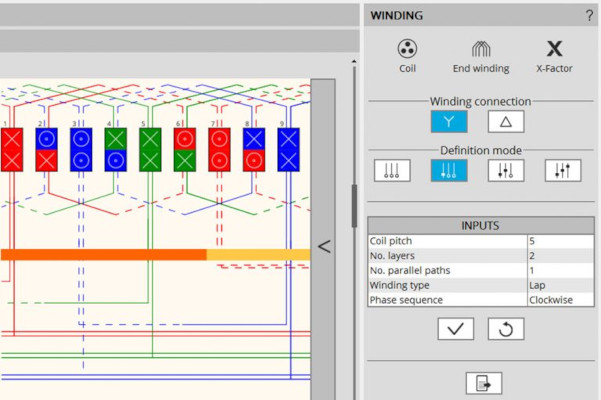Screen dimensions: 601x400
Task: Open the End winding tab
Action: pyautogui.click(x=481, y=56)
